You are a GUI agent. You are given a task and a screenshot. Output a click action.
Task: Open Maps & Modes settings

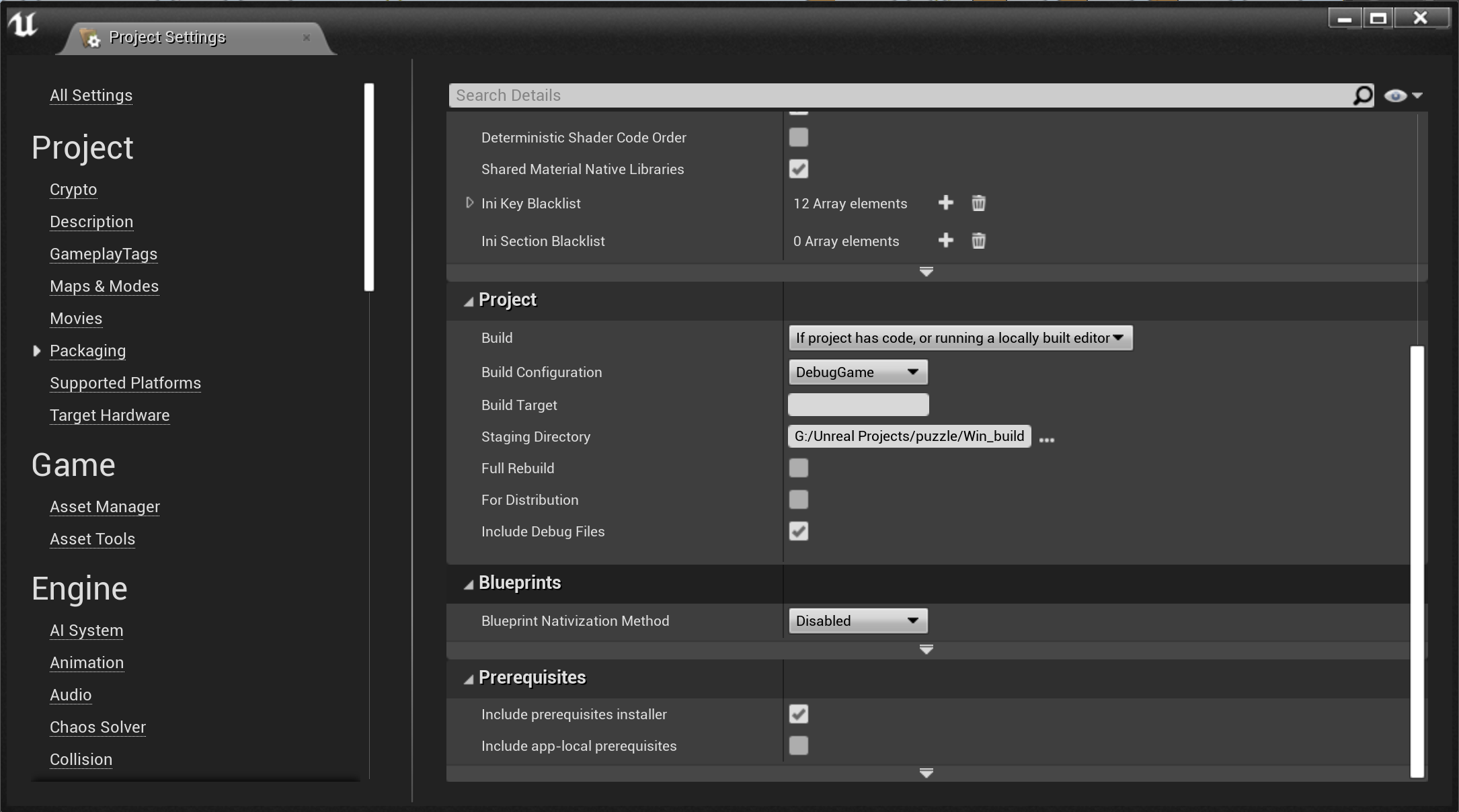pyautogui.click(x=104, y=285)
